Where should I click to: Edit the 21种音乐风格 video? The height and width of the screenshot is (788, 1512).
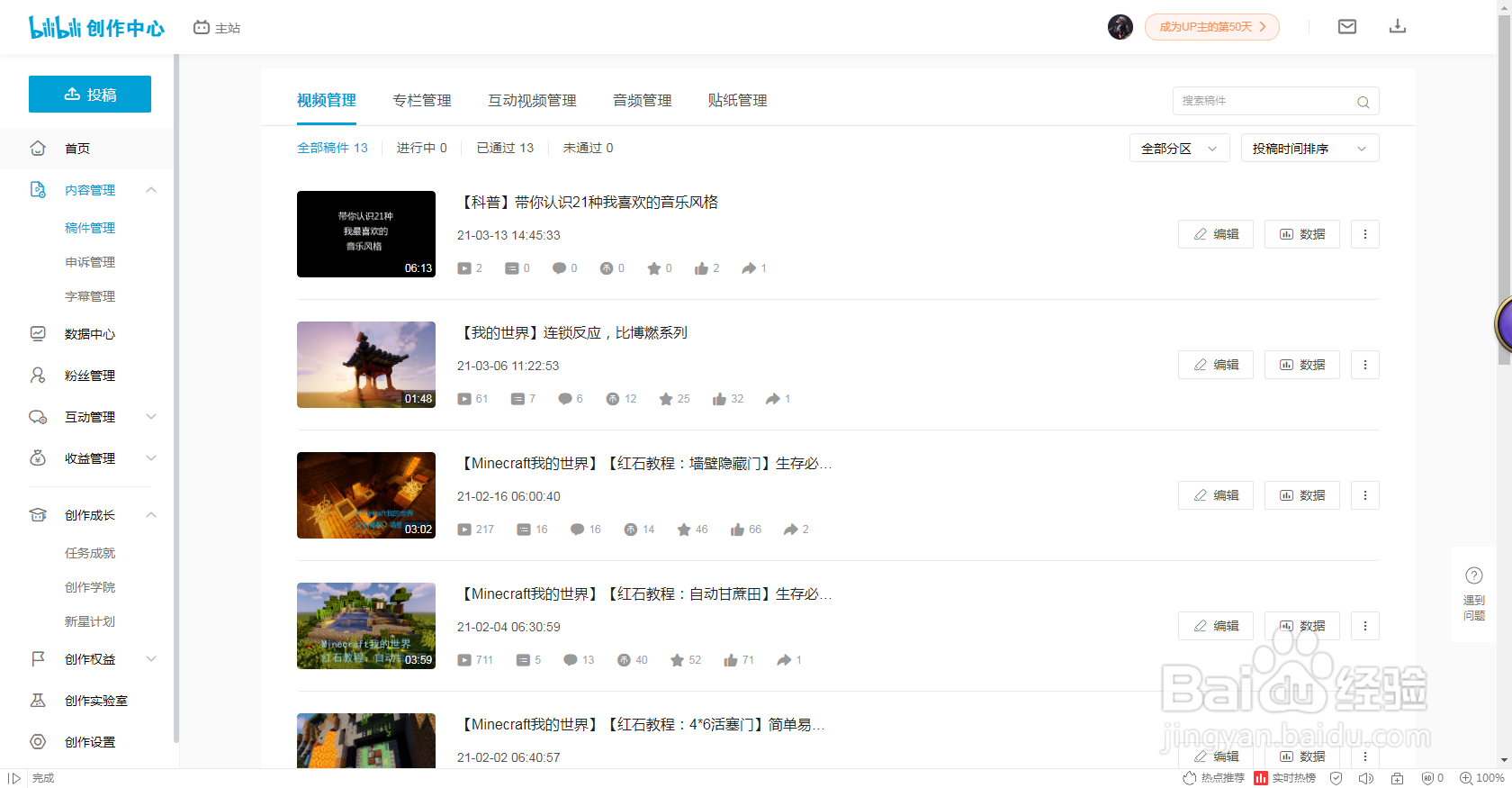pos(1216,234)
